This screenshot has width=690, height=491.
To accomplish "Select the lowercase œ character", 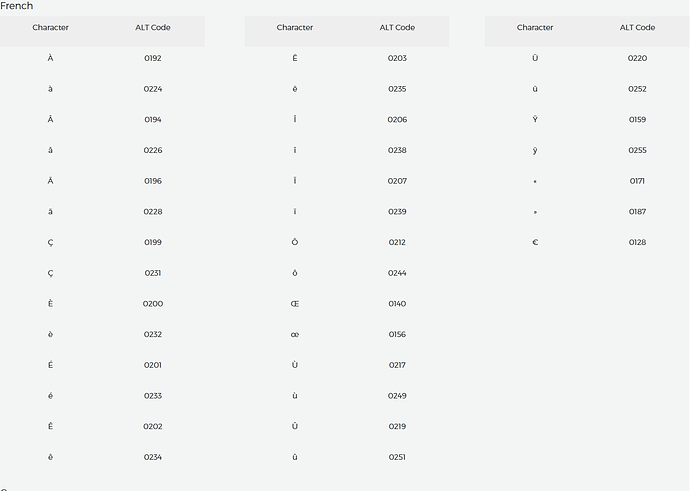I will pos(295,335).
